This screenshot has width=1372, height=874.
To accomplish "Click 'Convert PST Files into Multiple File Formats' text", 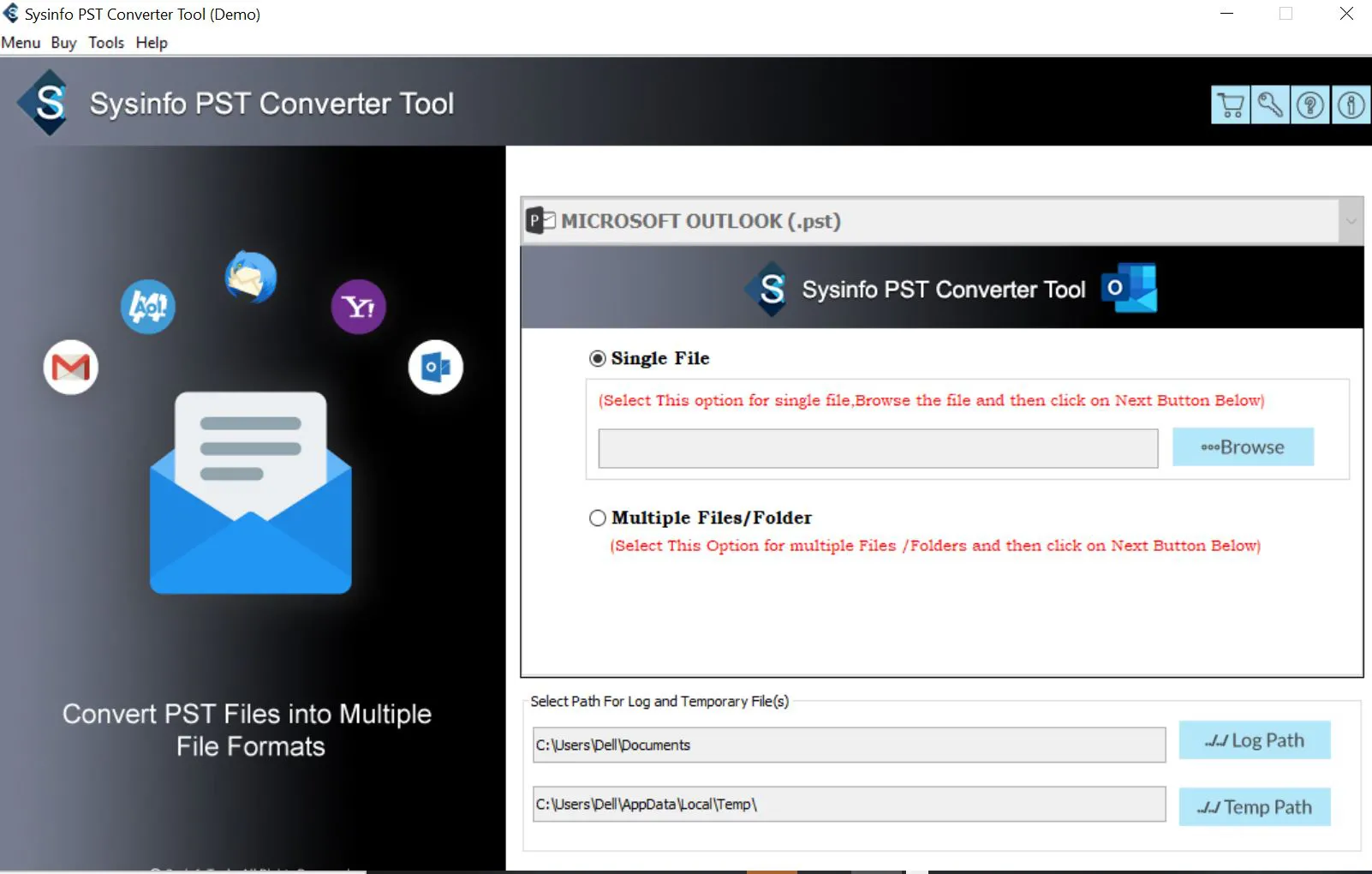I will pos(248,730).
